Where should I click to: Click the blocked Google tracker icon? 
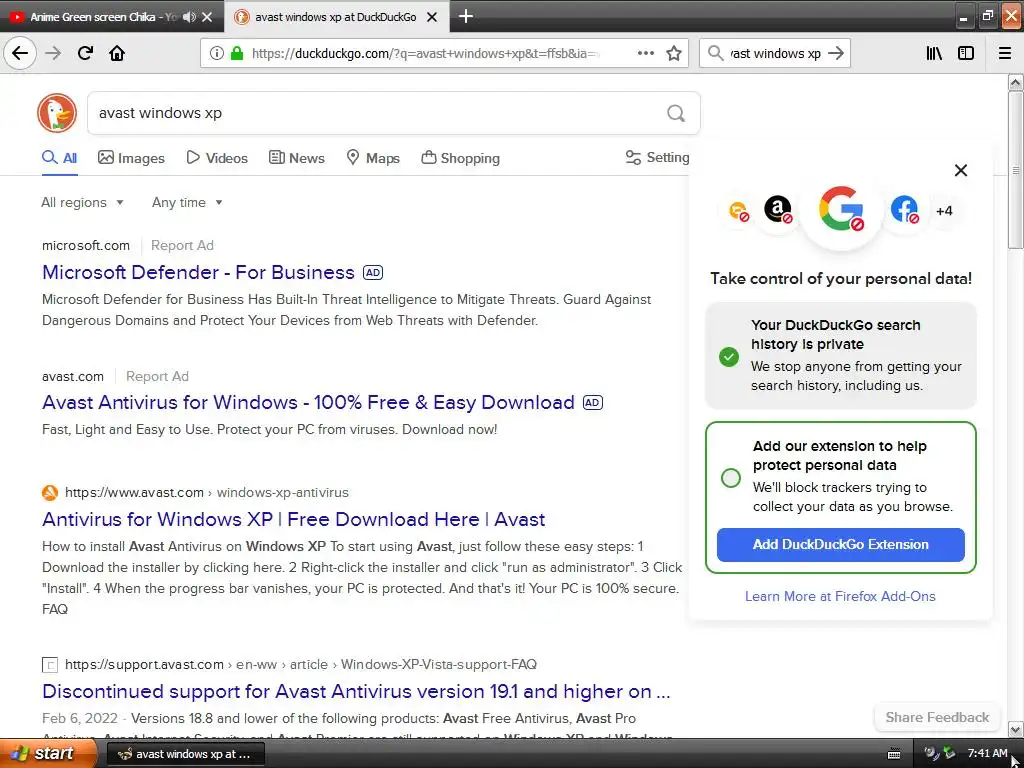[x=841, y=210]
